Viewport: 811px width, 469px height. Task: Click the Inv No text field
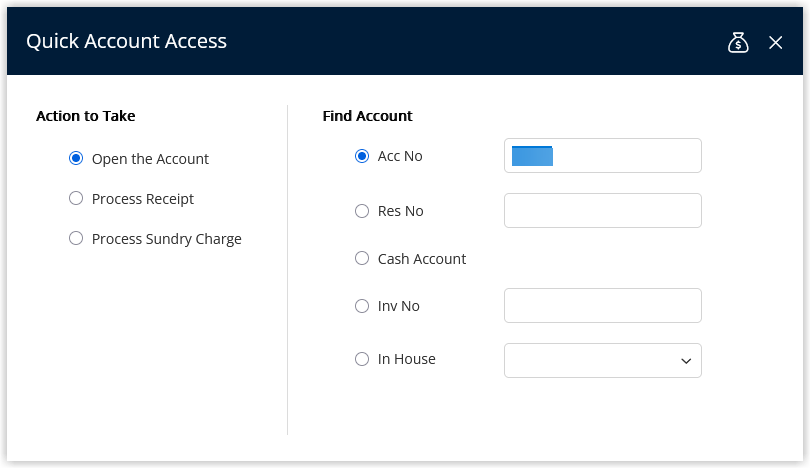pyautogui.click(x=603, y=306)
